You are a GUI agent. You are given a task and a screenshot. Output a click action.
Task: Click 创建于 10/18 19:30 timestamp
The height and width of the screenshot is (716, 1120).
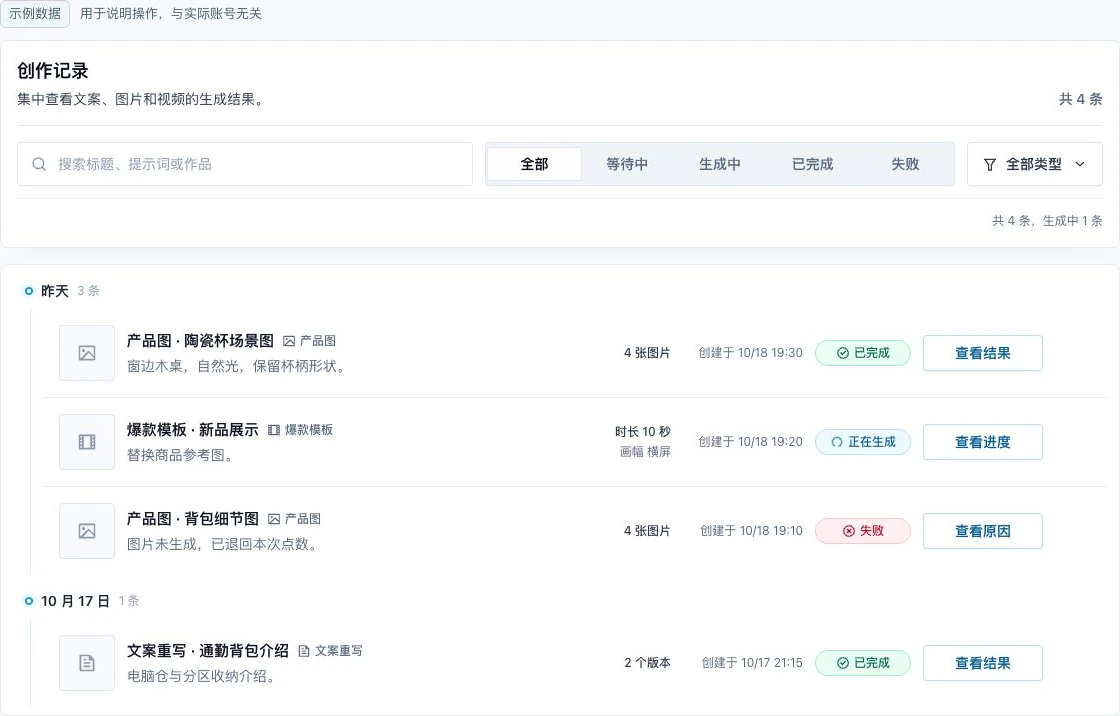tap(751, 353)
